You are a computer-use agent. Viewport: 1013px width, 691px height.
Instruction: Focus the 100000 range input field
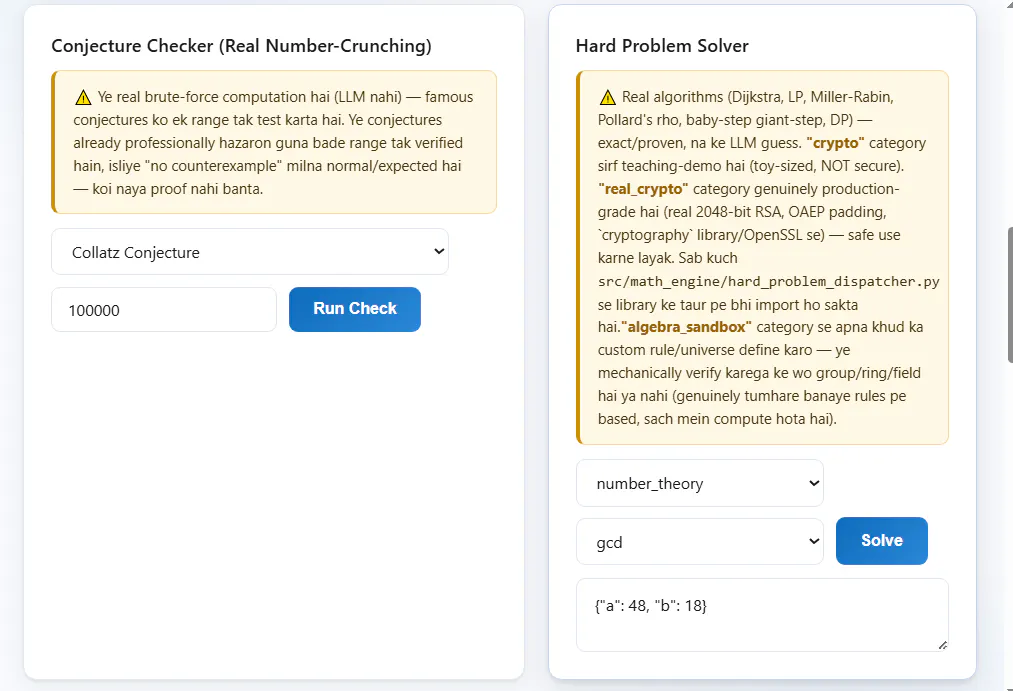coord(164,310)
